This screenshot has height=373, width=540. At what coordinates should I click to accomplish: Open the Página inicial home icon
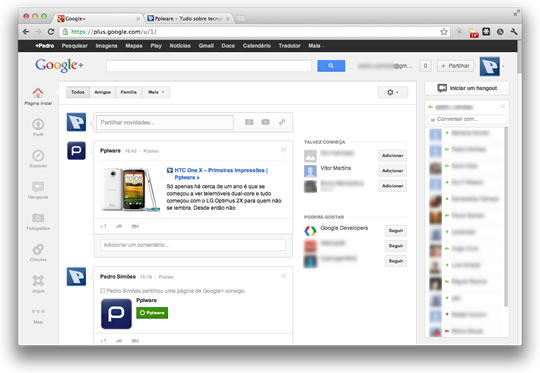coord(38,93)
